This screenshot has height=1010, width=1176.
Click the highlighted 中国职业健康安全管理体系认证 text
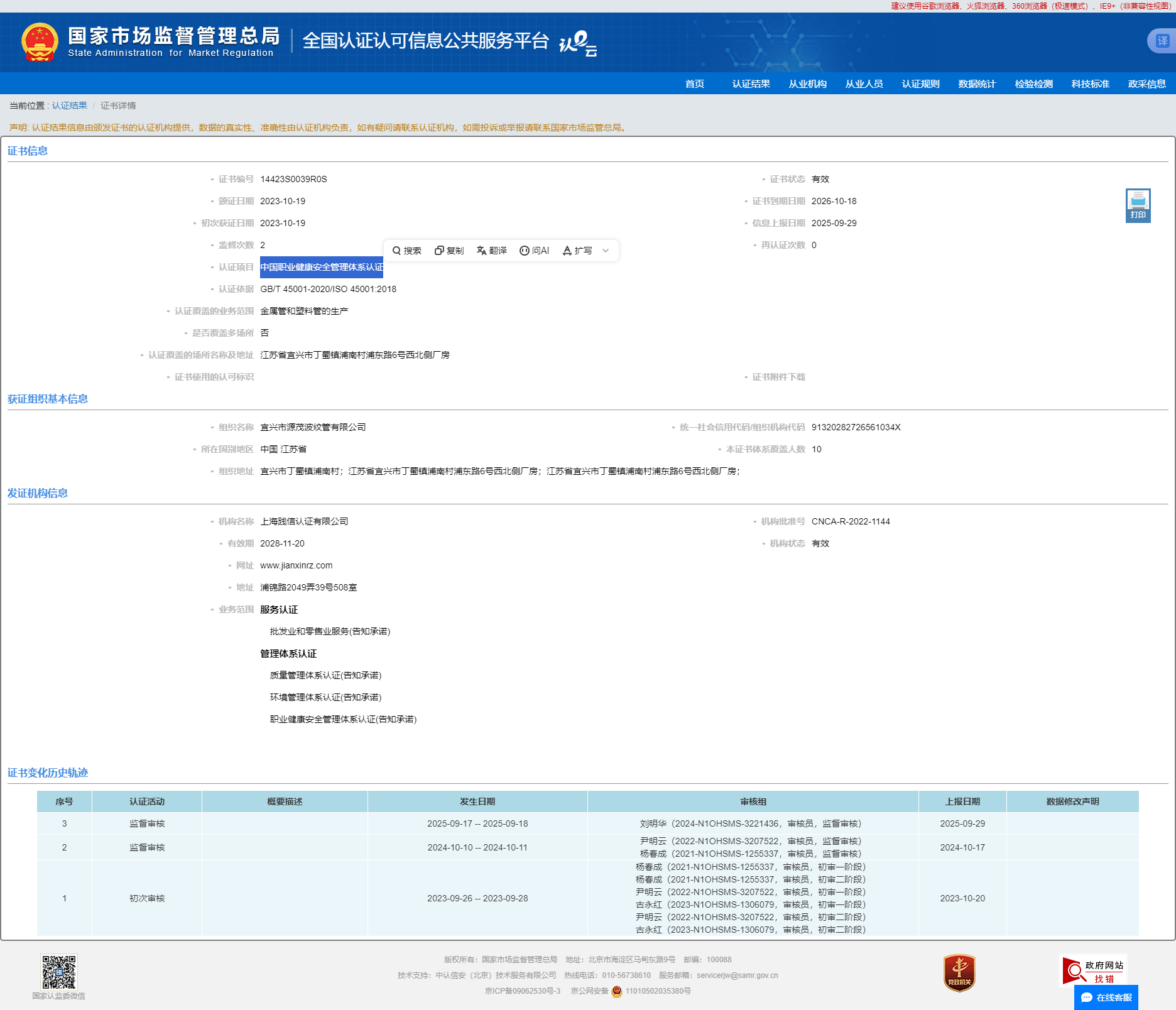click(322, 267)
